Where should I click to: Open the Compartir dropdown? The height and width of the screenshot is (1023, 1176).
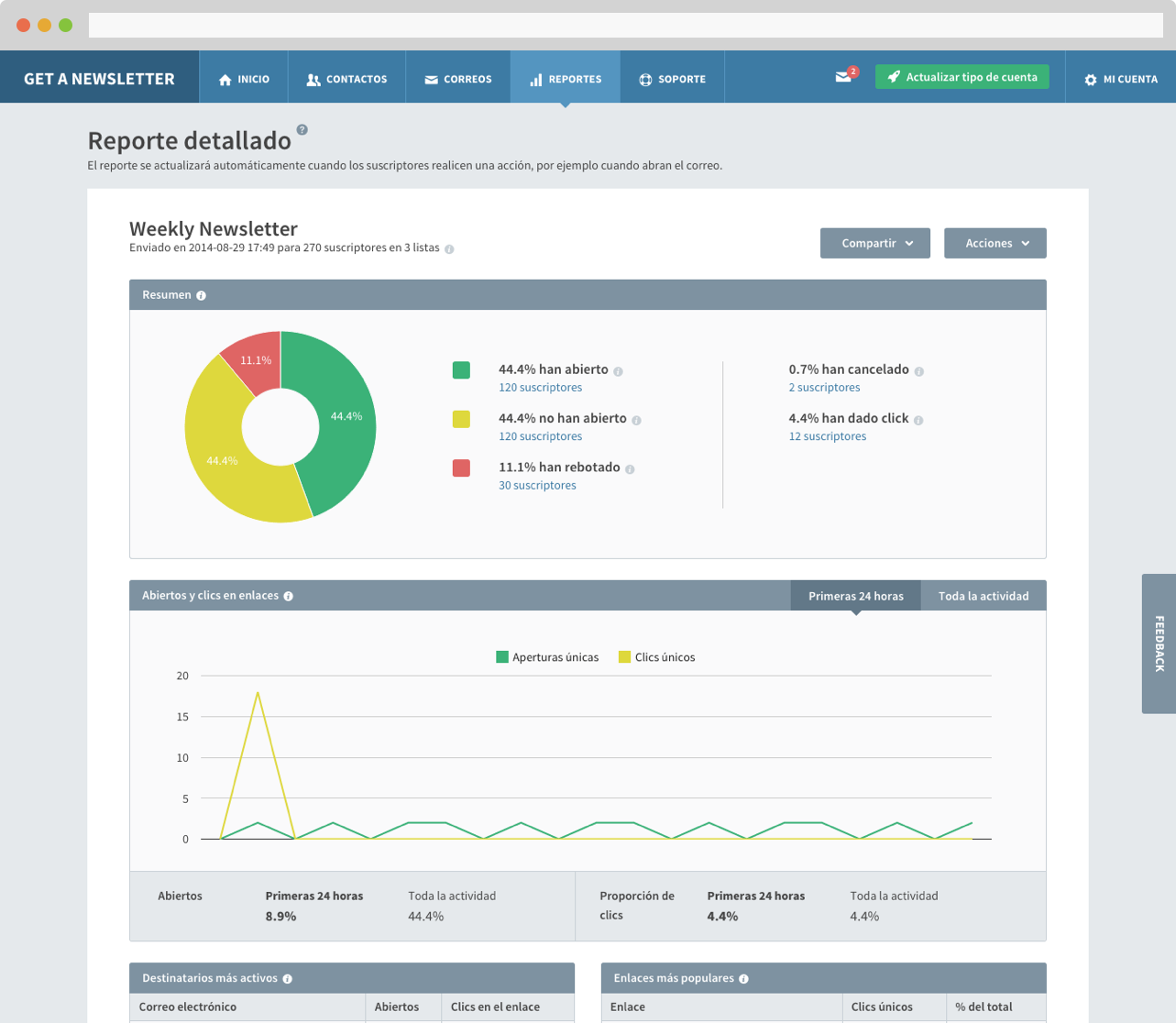(875, 243)
